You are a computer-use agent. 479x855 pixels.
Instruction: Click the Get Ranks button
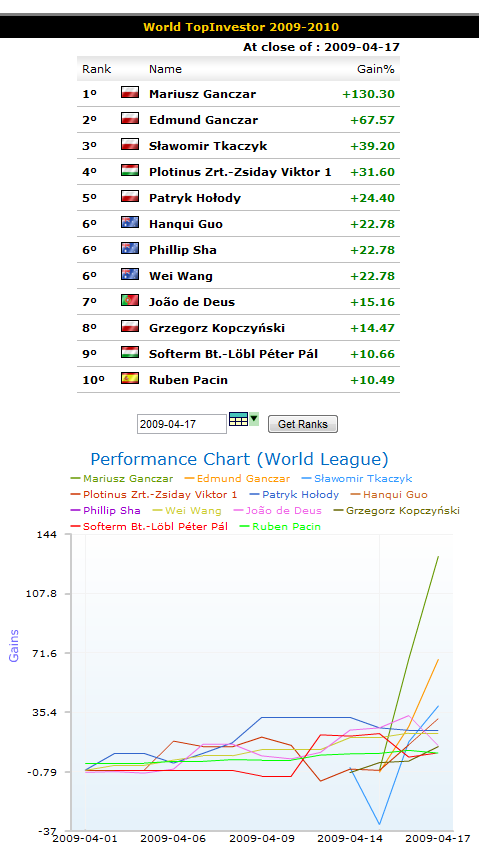coord(303,424)
